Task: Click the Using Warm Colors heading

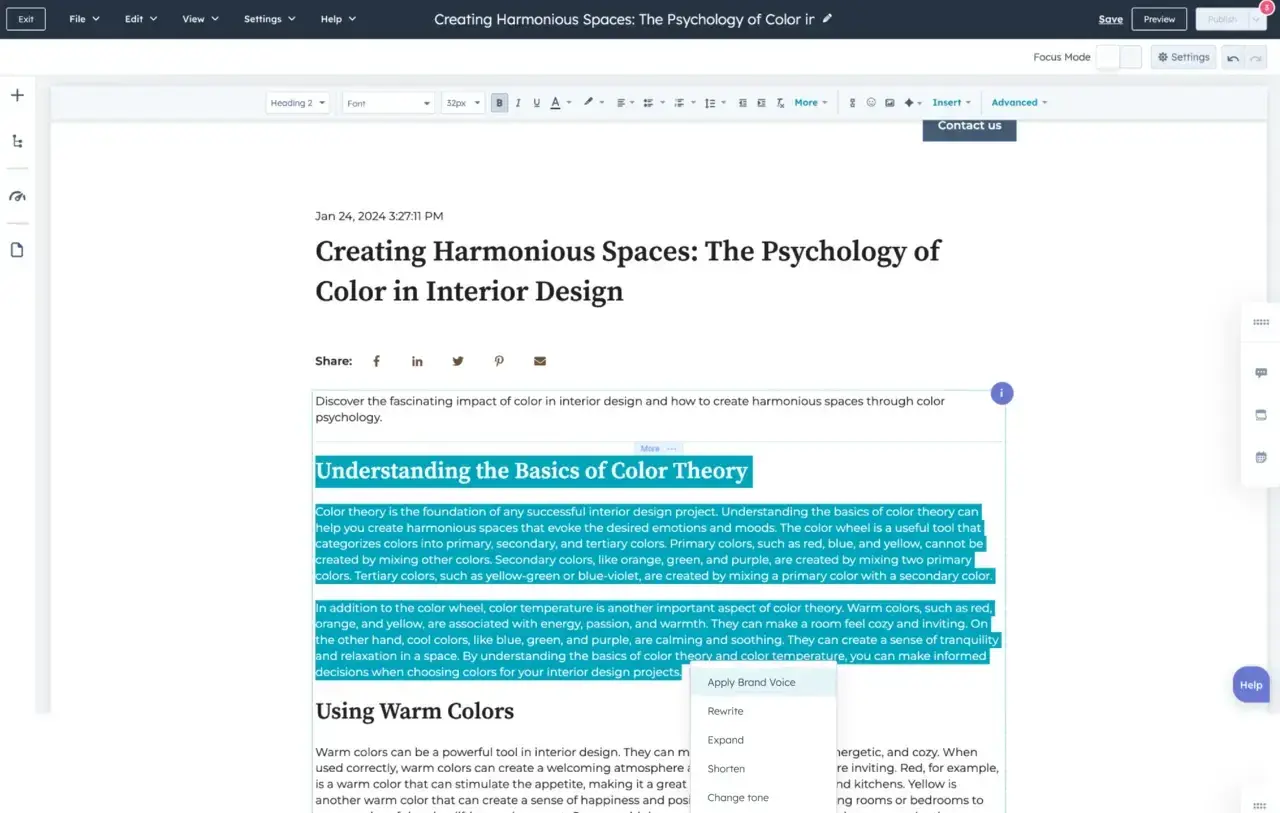Action: [414, 711]
